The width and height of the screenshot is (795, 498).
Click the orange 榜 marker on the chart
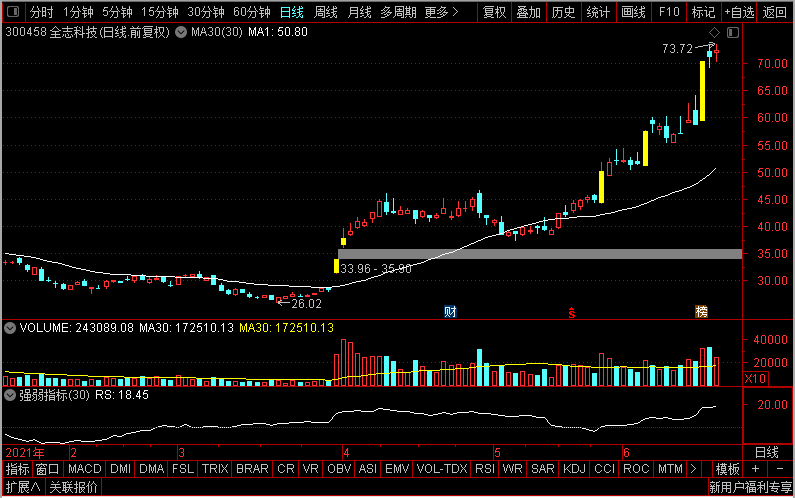click(701, 311)
